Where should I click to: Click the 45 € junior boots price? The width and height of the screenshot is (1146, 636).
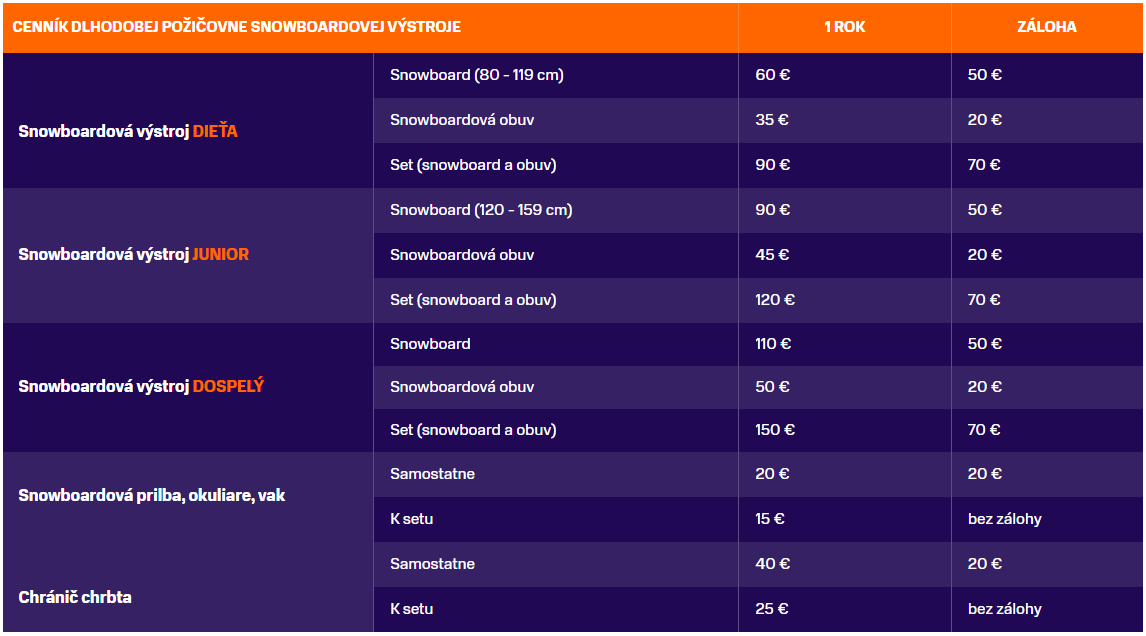tap(772, 255)
